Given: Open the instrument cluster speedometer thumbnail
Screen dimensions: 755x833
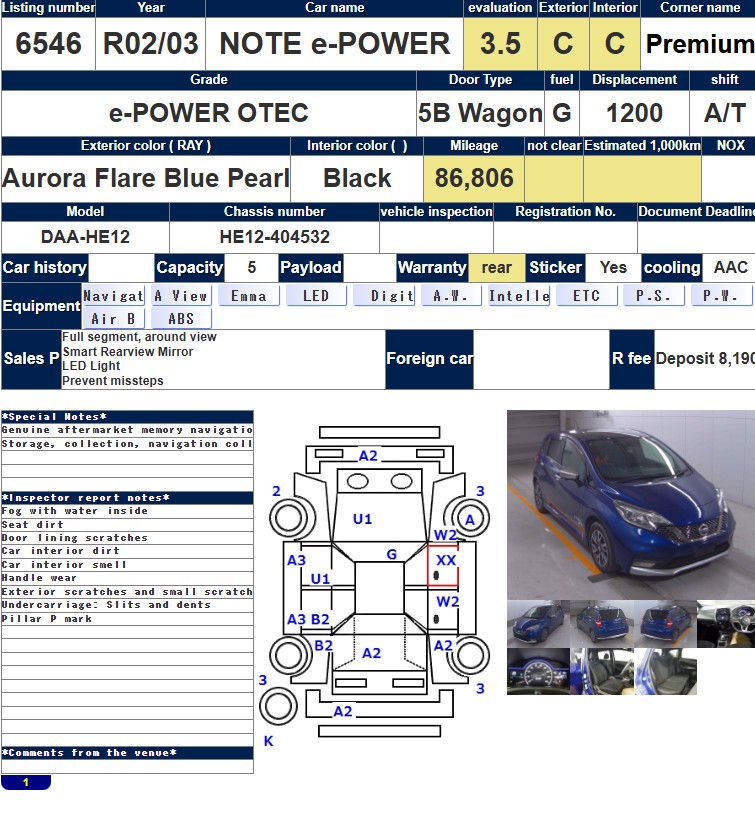Looking at the screenshot, I should 538,672.
